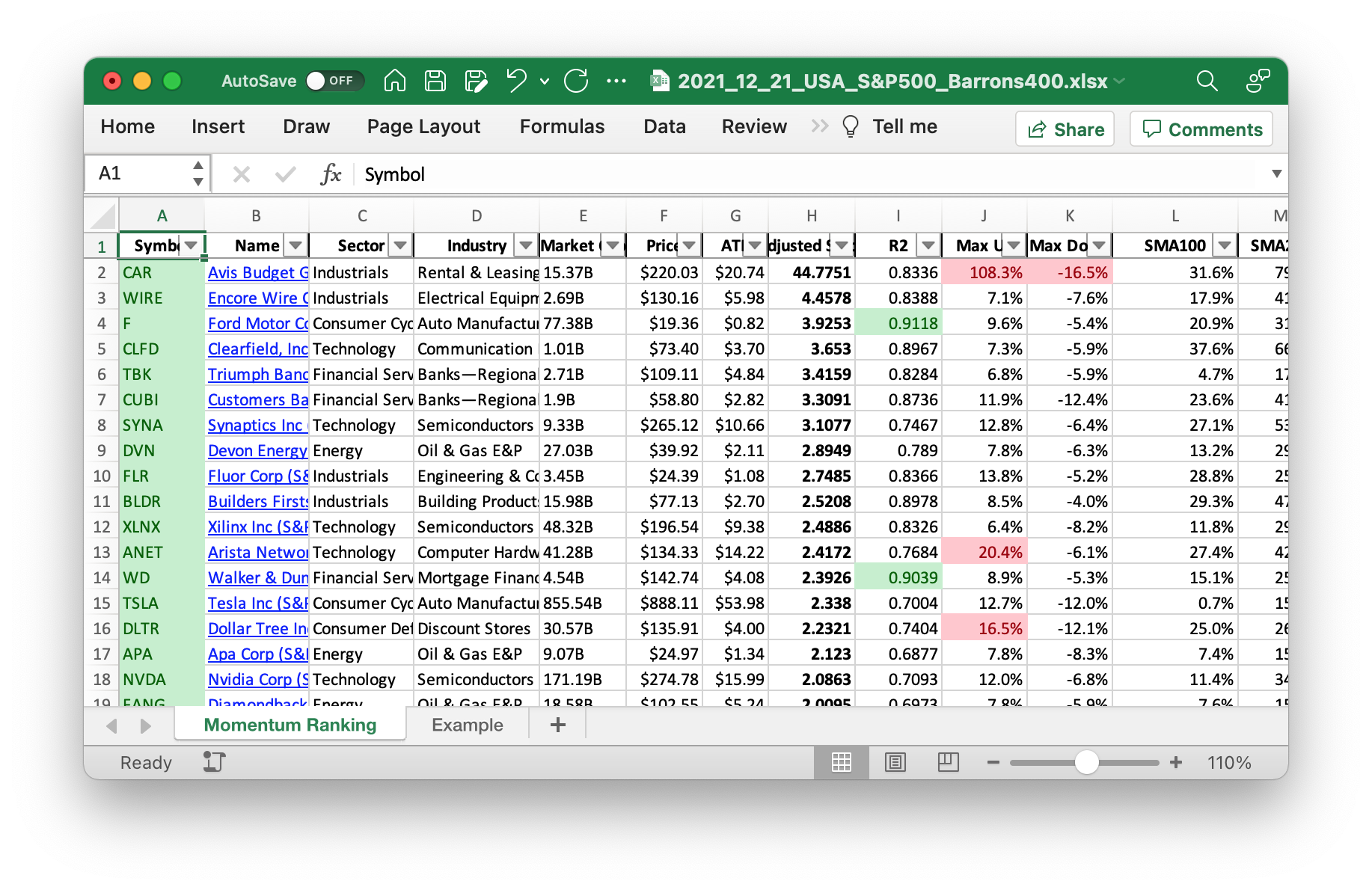1372x890 pixels.
Task: Open the Tesla Inc hyperlink
Action: point(258,603)
